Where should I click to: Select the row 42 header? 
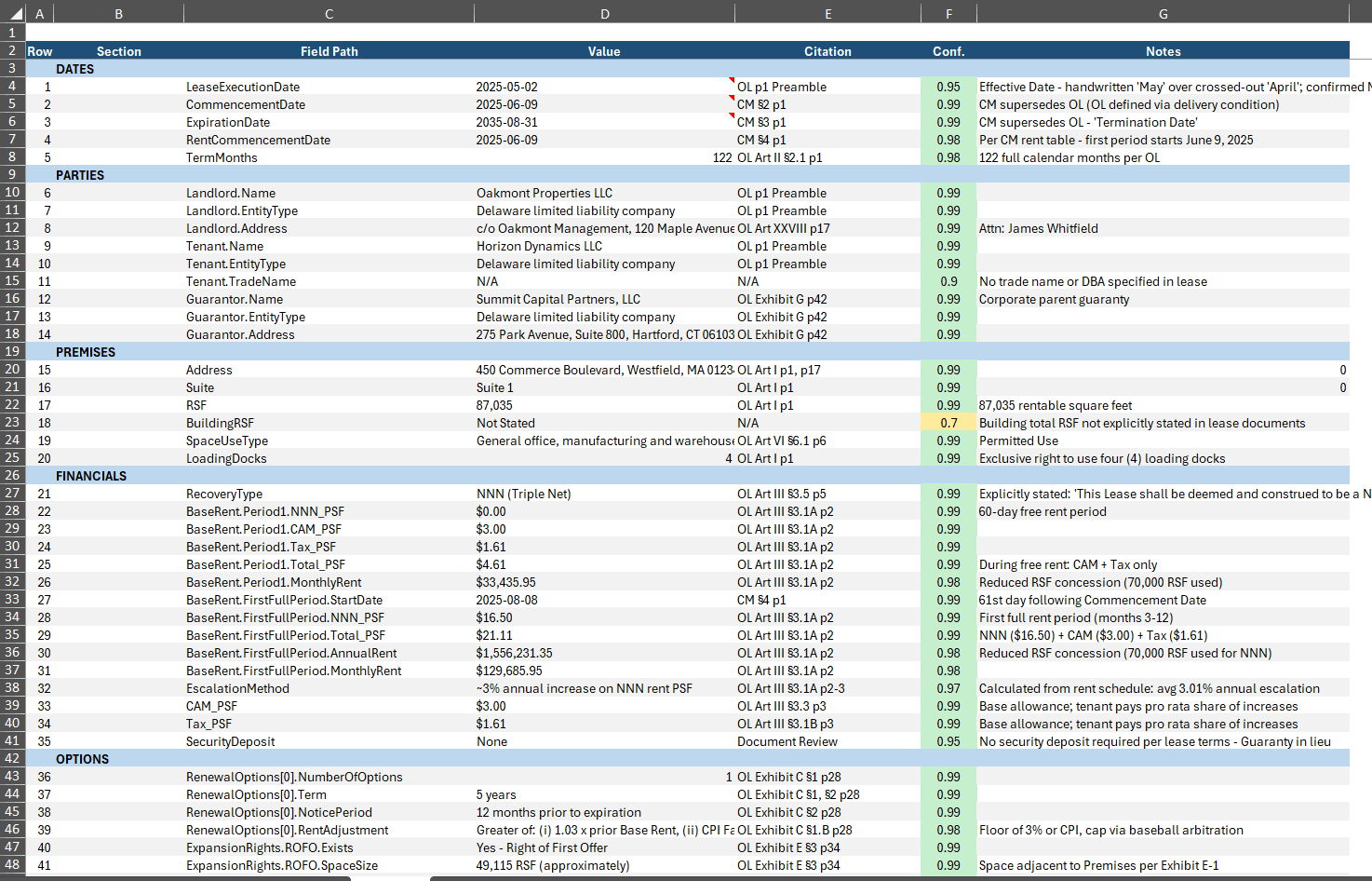click(x=12, y=759)
